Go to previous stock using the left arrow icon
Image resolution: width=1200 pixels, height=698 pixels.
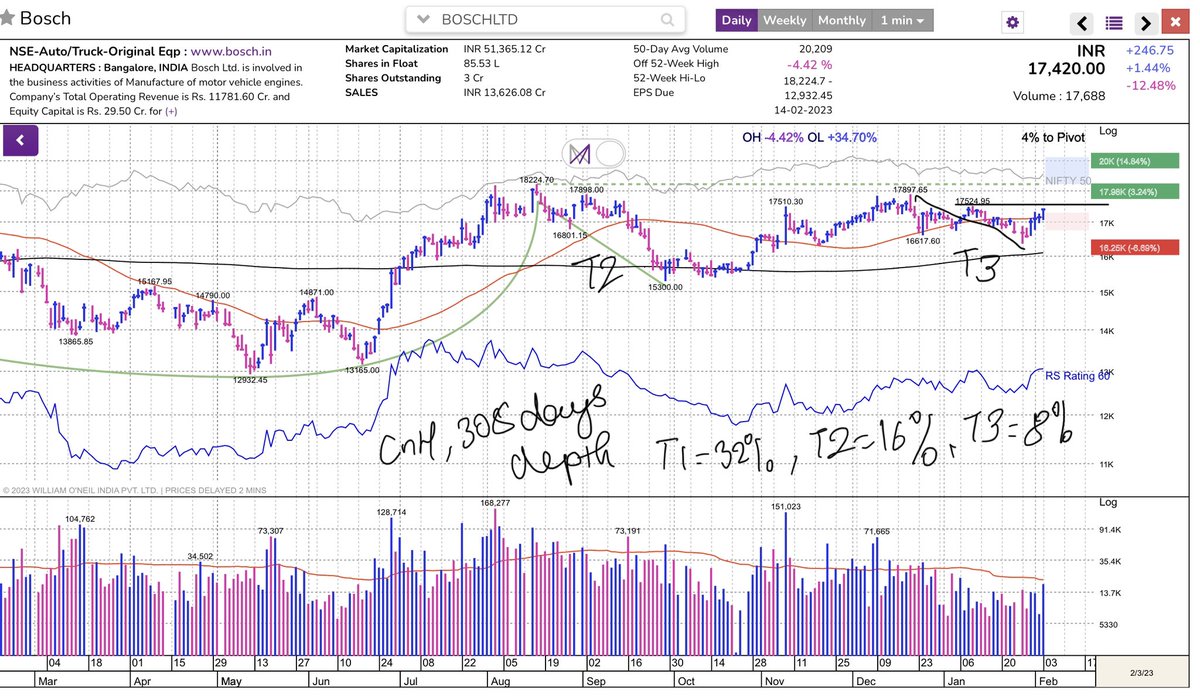click(1079, 20)
